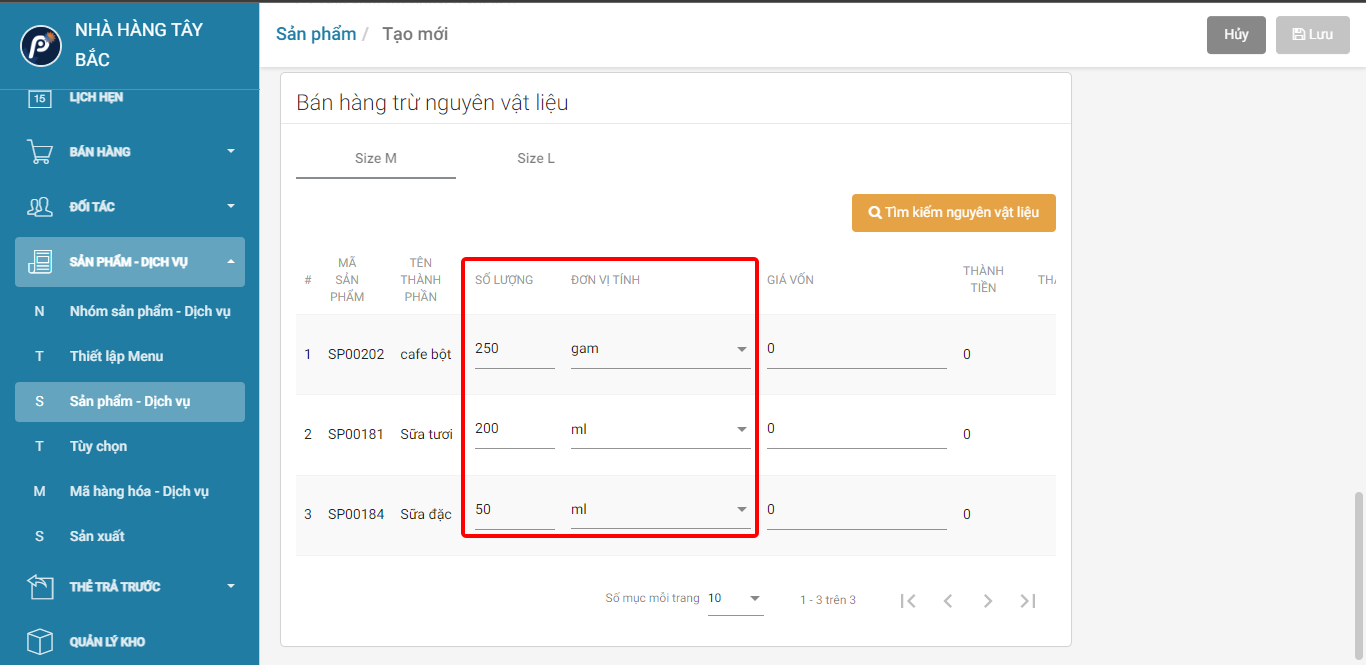Image resolution: width=1366 pixels, height=665 pixels.
Task: Click quantity field for Sữa đặc
Action: click(514, 510)
